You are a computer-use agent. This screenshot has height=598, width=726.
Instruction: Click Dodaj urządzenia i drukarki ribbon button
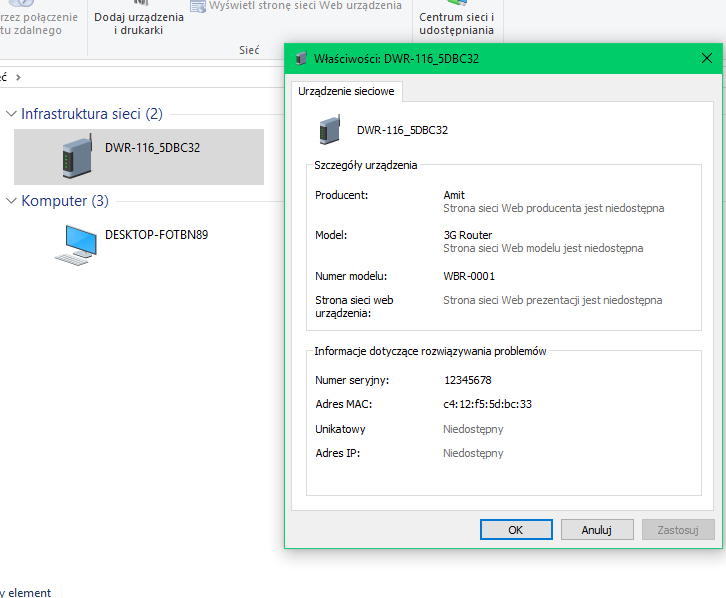pos(139,23)
